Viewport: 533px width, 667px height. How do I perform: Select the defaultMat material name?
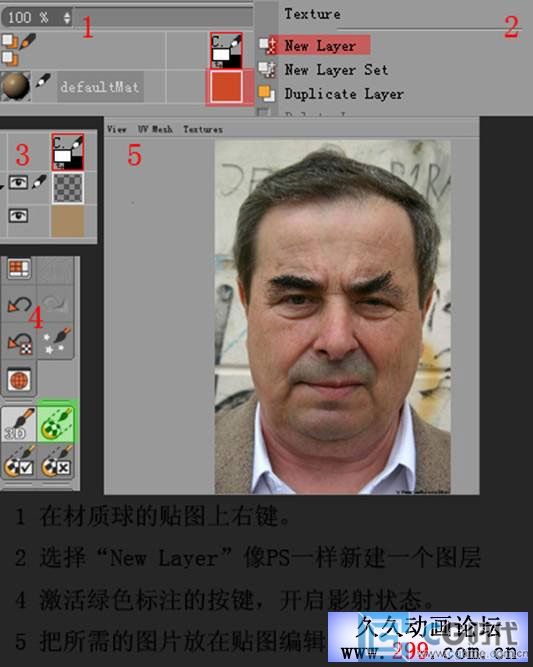click(x=100, y=87)
